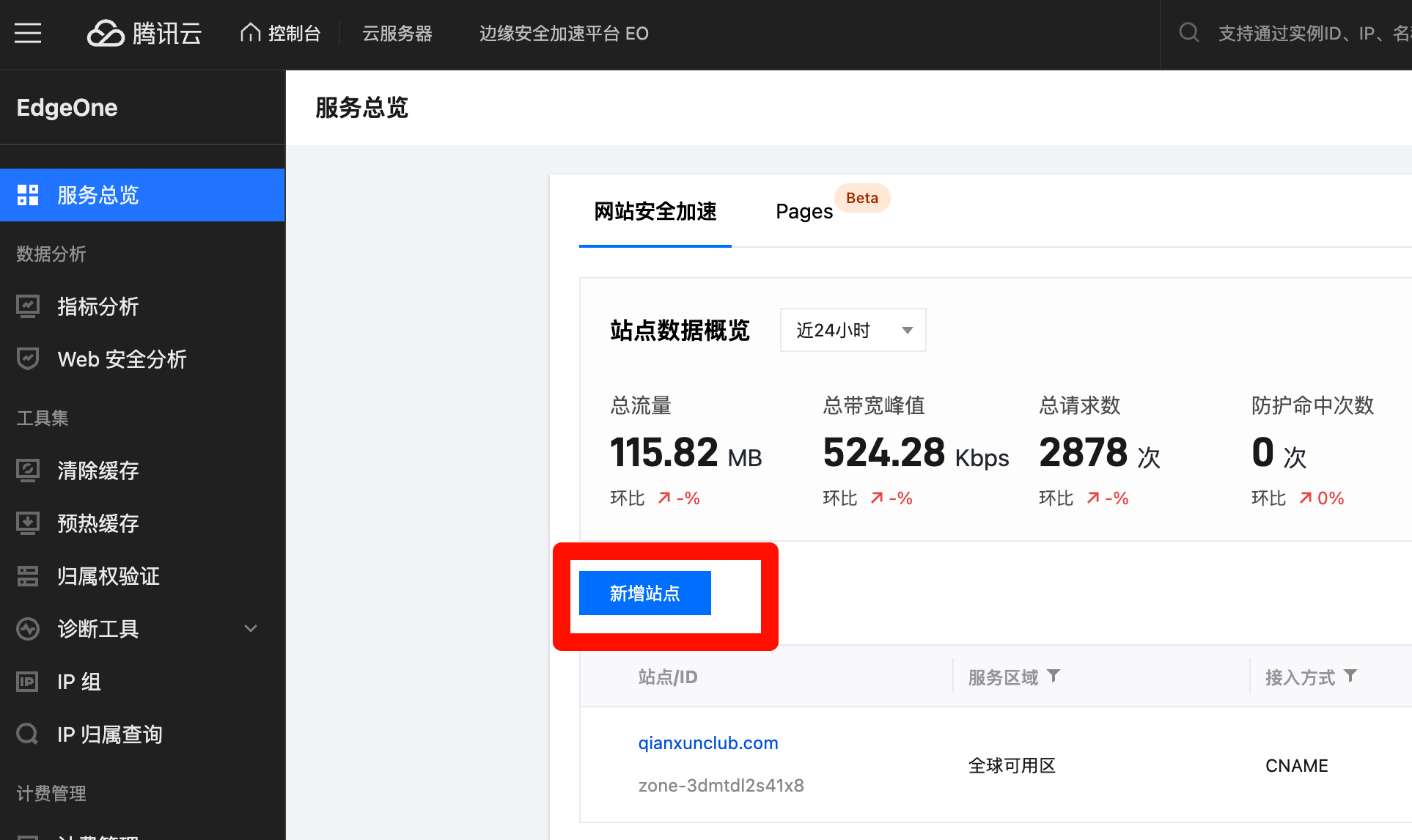Click the 524.28 Kbps bandwidth peak value
The image size is (1412, 840).
[916, 452]
